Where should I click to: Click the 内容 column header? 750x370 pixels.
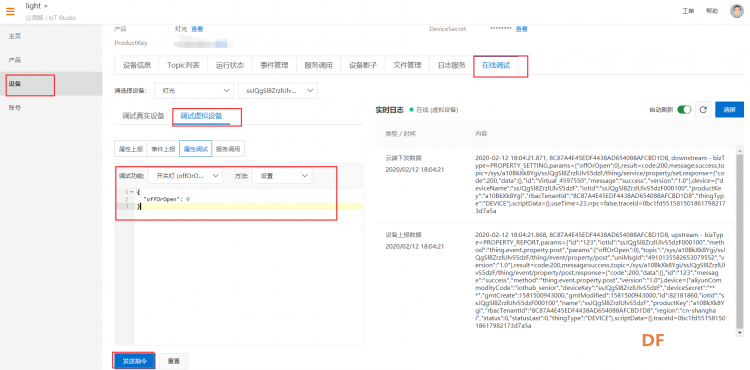click(481, 133)
